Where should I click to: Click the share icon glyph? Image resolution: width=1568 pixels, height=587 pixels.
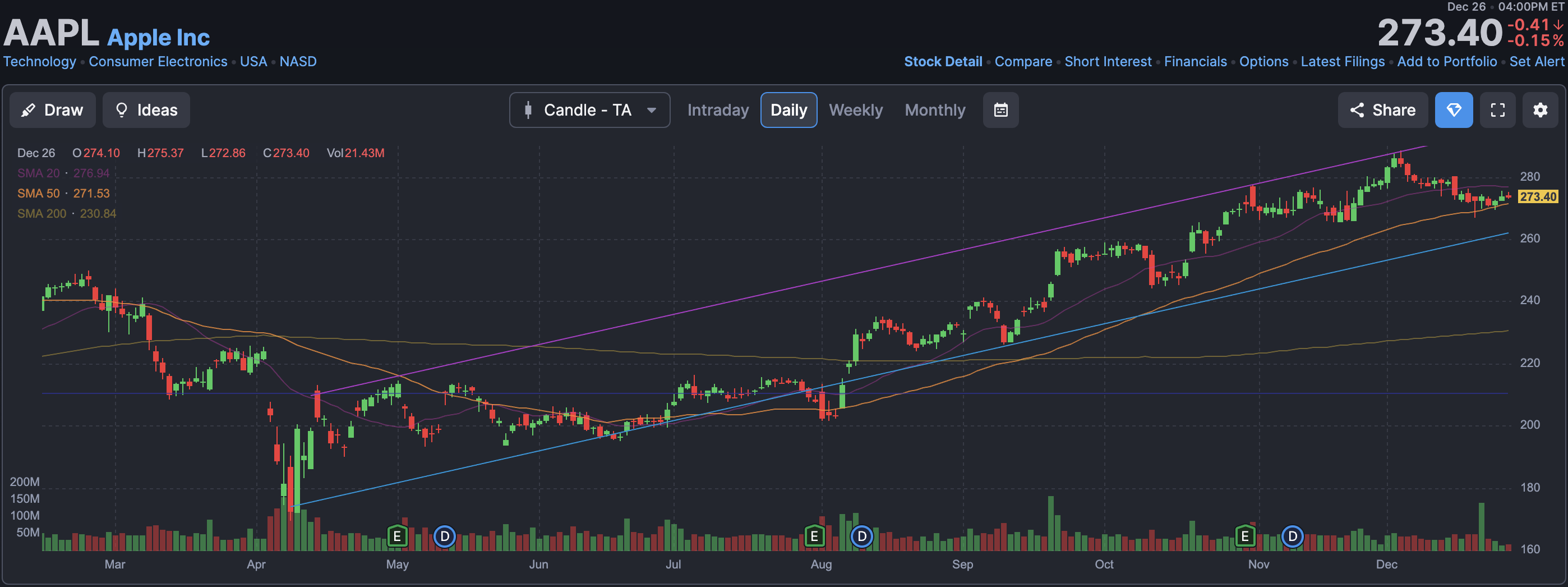tap(1357, 110)
